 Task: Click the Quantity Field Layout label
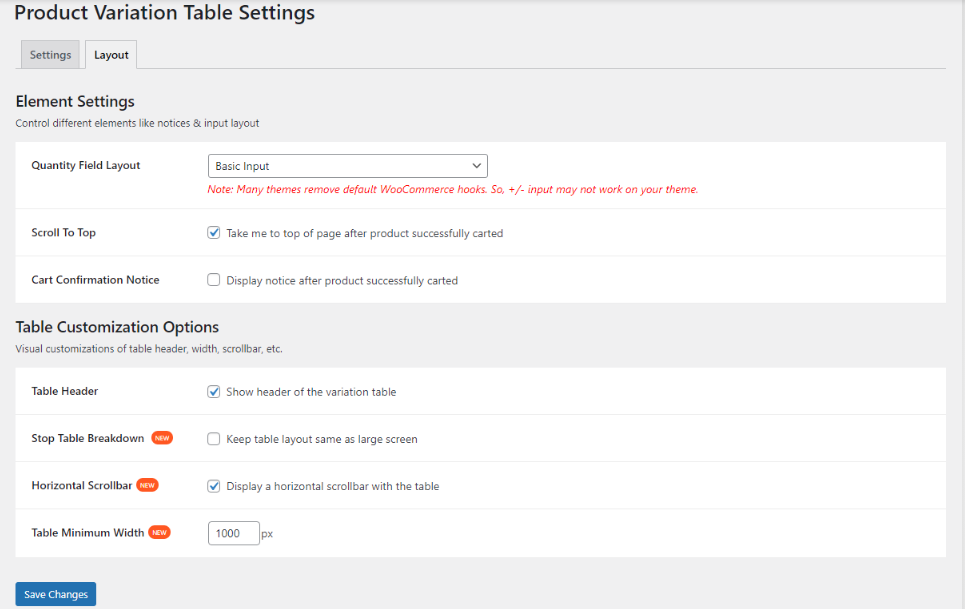point(86,165)
